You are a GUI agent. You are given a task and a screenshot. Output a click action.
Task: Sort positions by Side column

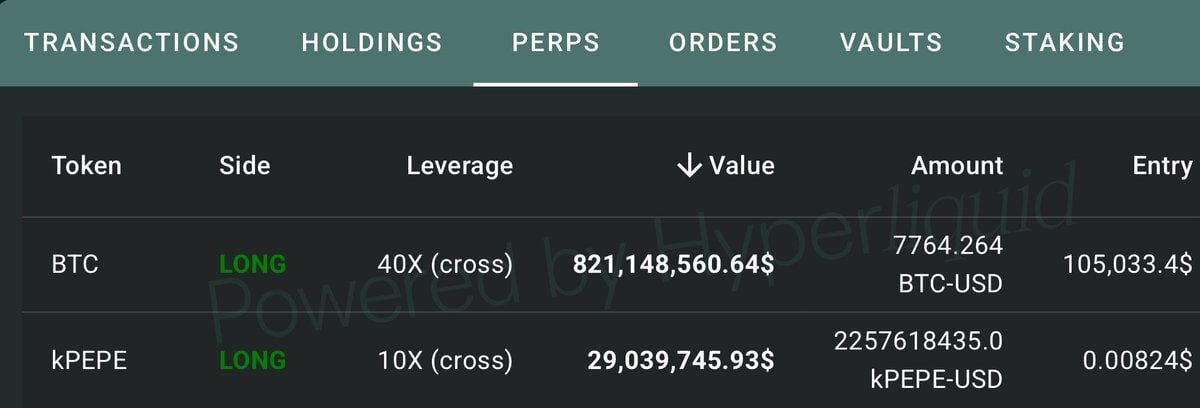[x=245, y=166]
